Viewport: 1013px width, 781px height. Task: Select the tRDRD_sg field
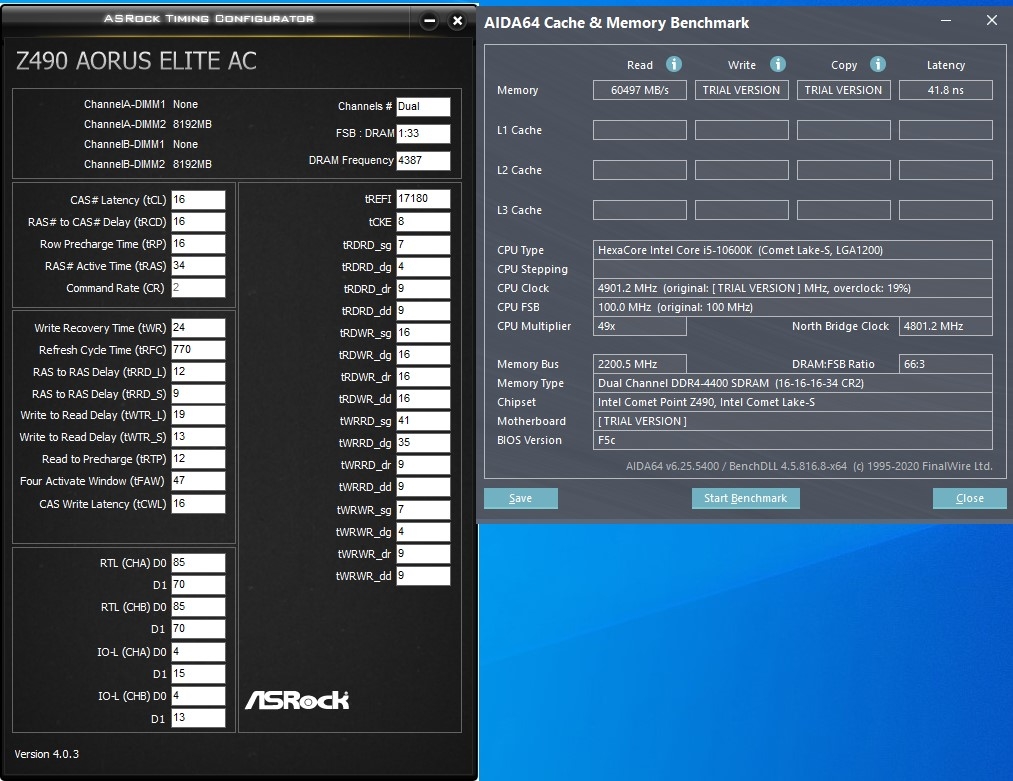[x=423, y=245]
